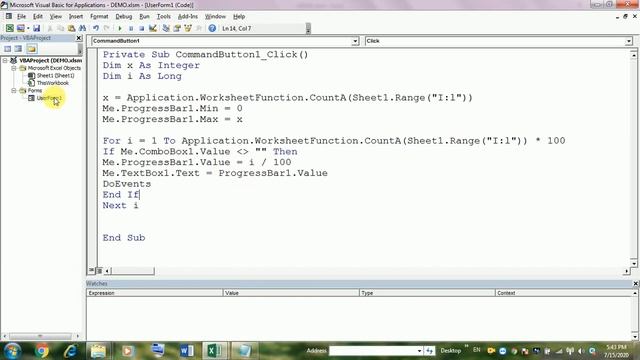Image resolution: width=640 pixels, height=360 pixels.
Task: Open Google Chrome from the taskbar
Action: 41,351
